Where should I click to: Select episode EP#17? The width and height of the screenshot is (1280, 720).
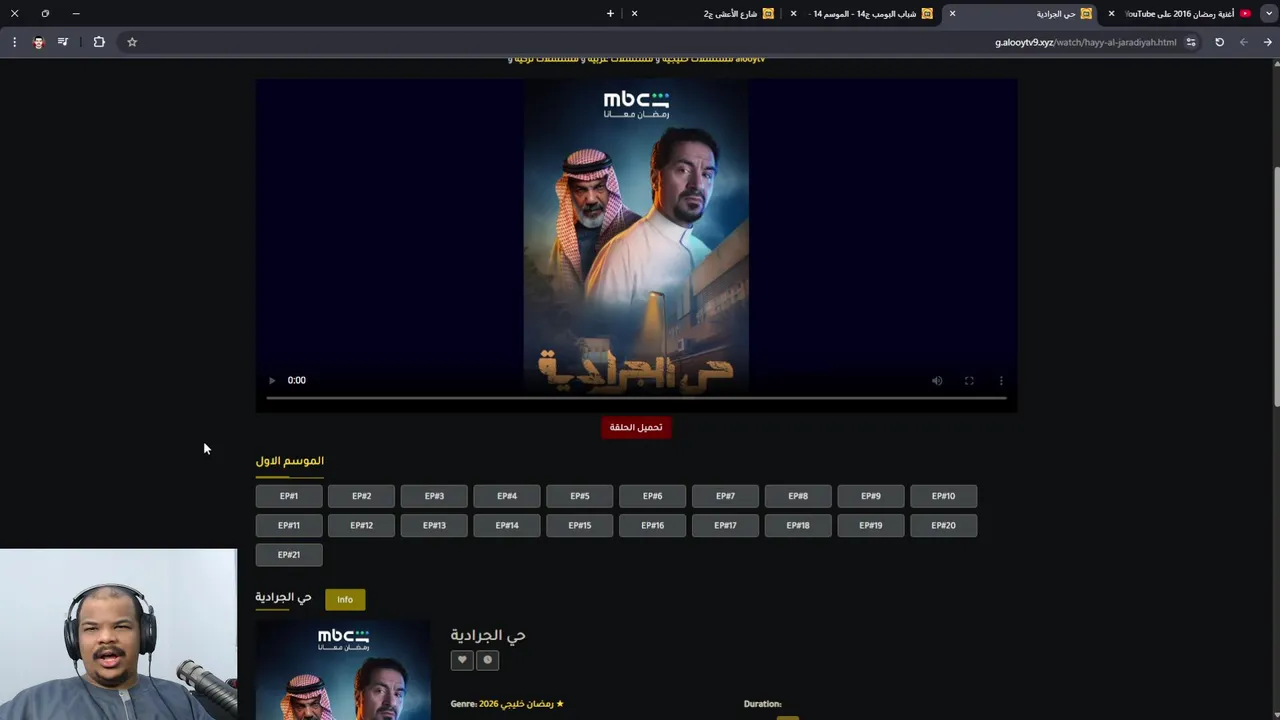click(725, 525)
